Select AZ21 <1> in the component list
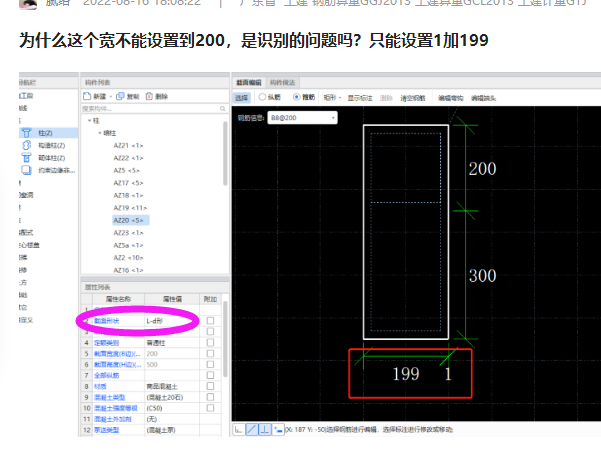601x469 pixels. (128, 146)
